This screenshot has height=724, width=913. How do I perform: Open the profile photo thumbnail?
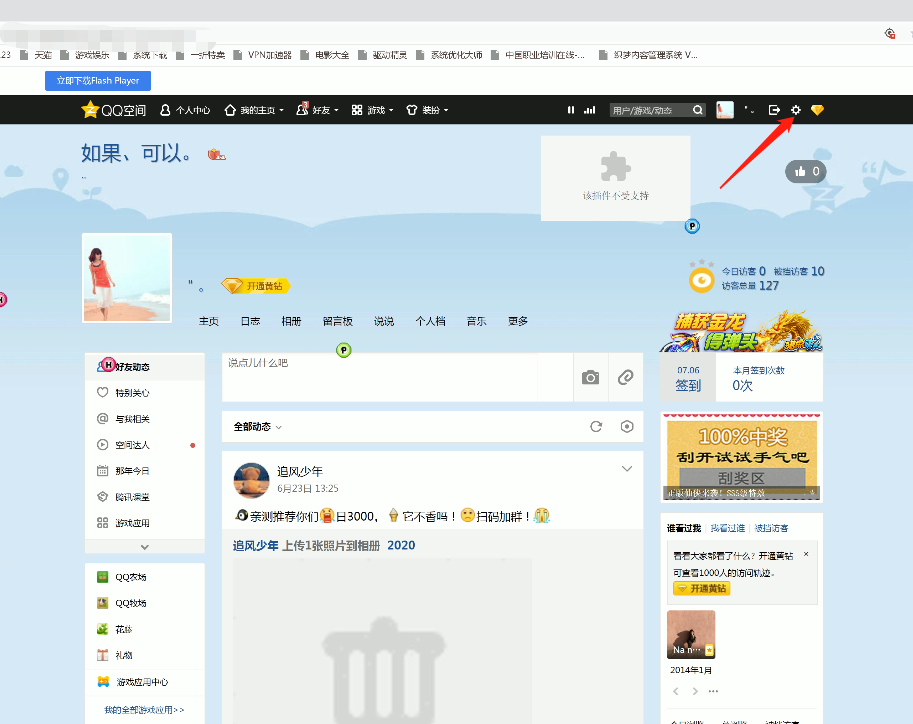tap(127, 278)
